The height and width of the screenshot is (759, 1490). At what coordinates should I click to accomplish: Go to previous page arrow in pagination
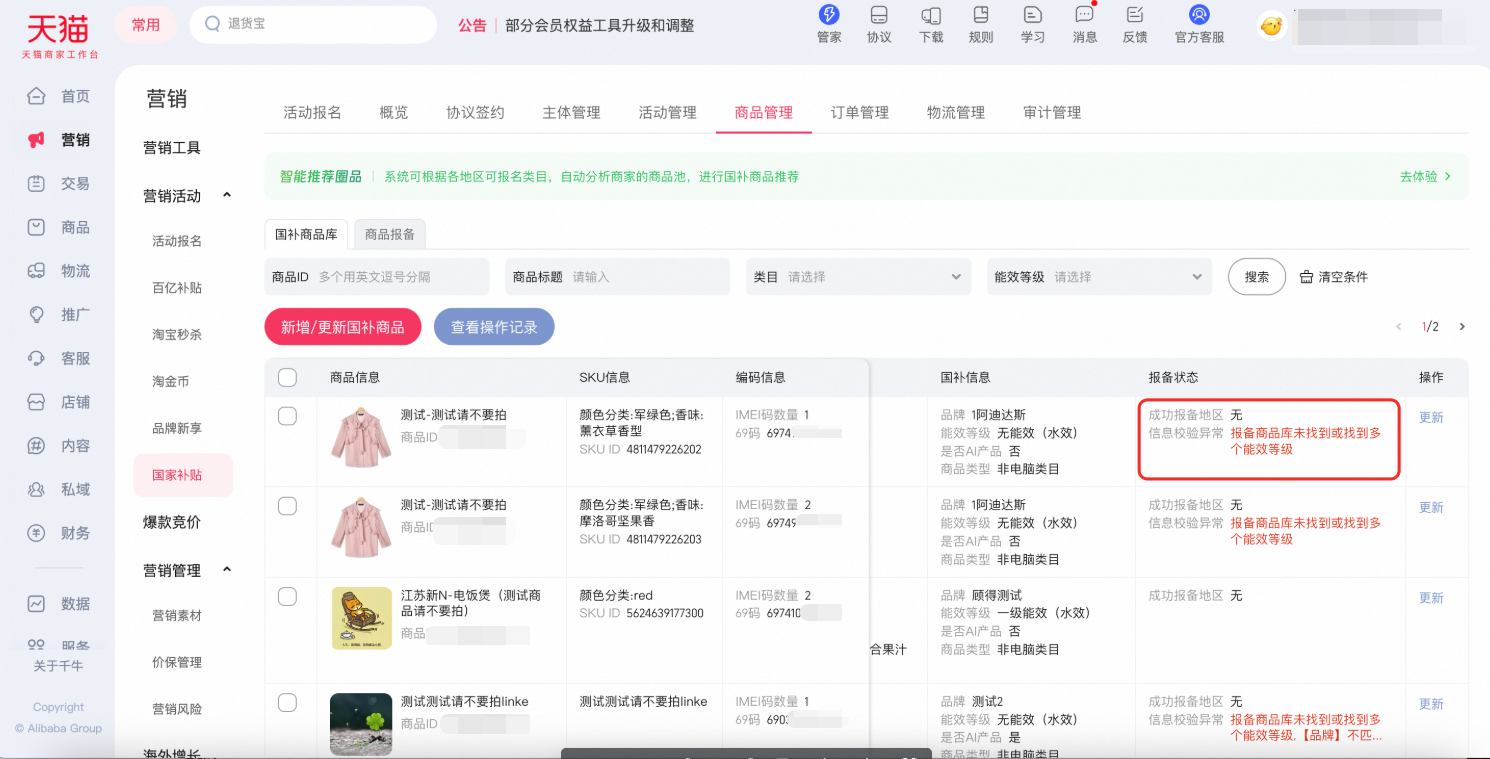tap(1399, 327)
